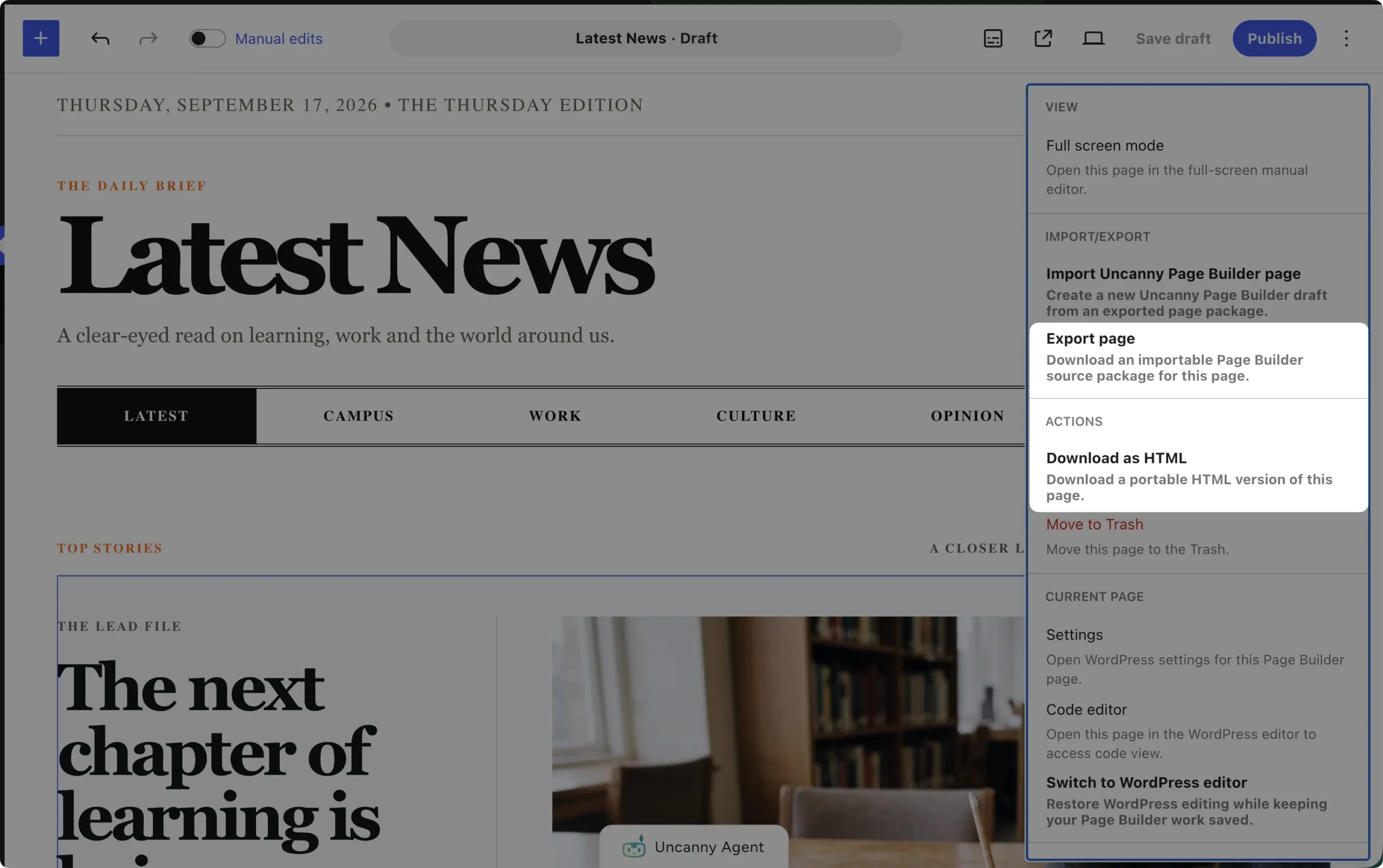
Task: Select Full screen mode
Action: coord(1198,166)
